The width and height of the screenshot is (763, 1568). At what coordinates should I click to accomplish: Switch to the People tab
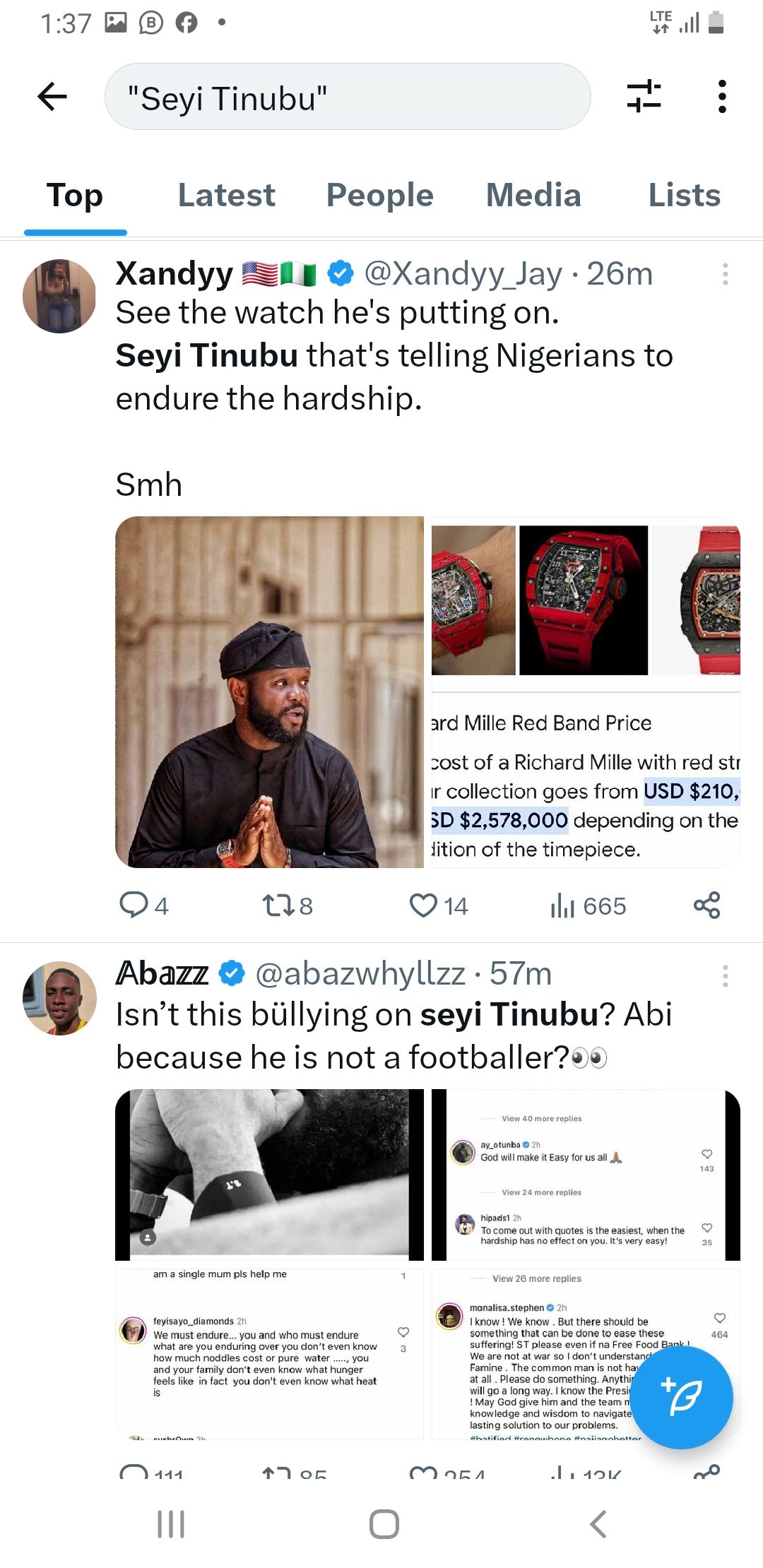click(379, 196)
